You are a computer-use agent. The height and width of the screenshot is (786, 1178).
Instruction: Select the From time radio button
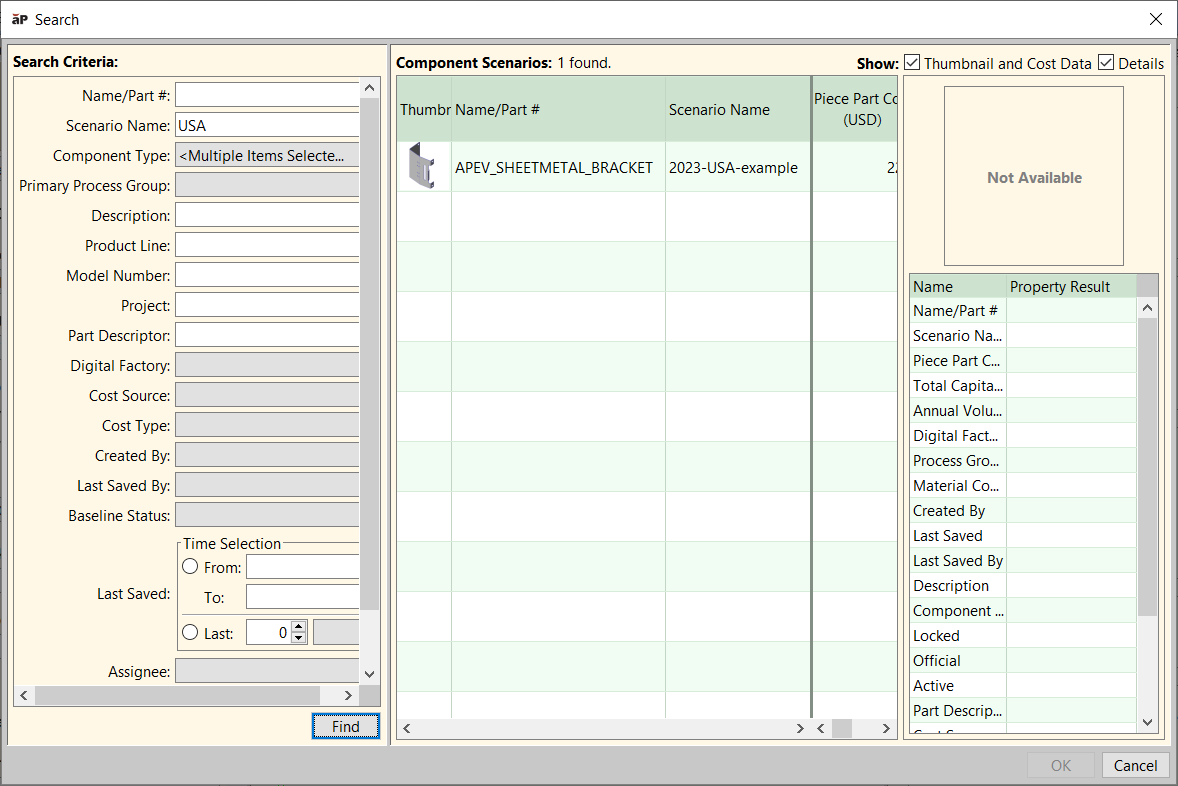click(x=190, y=567)
